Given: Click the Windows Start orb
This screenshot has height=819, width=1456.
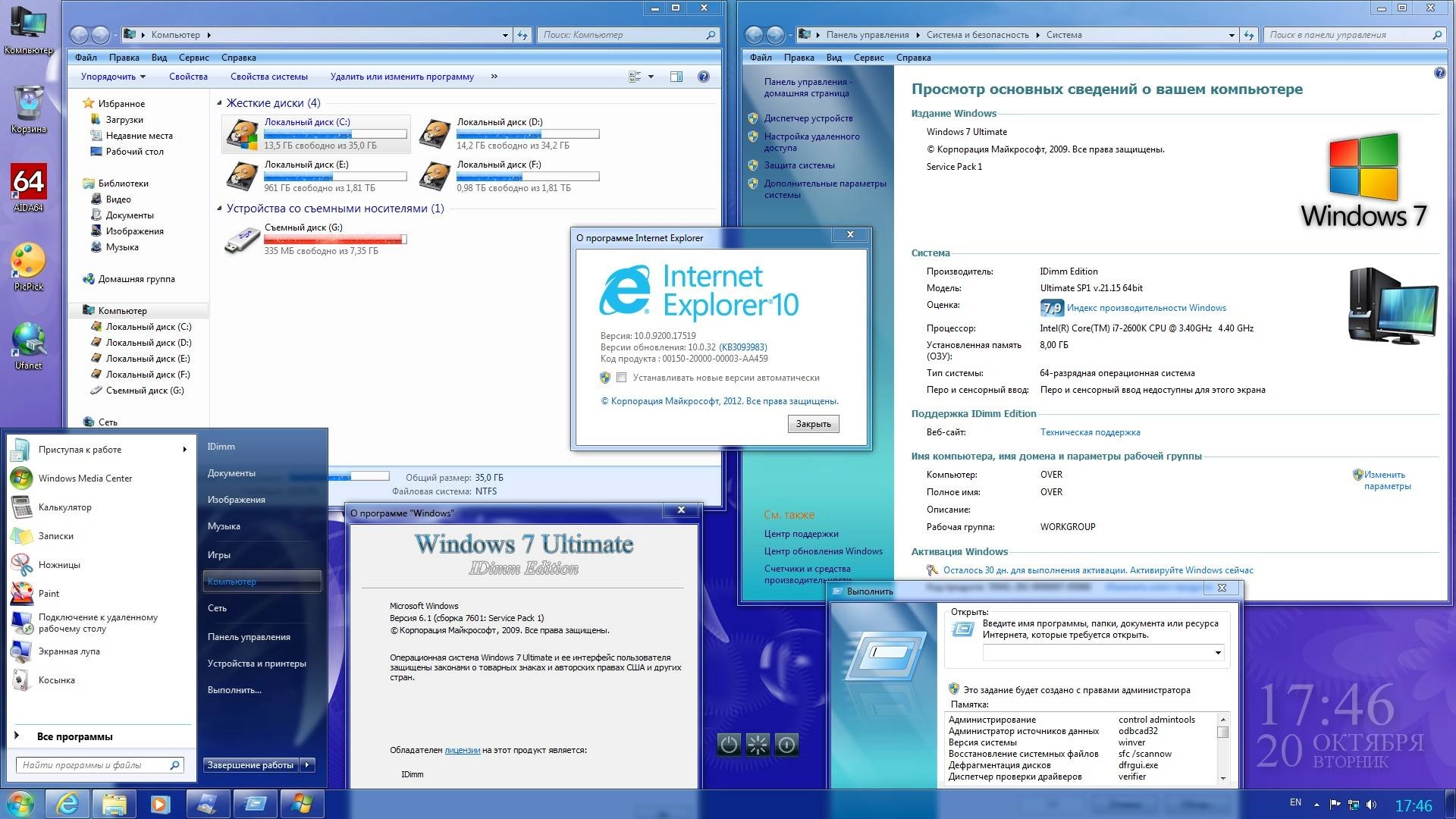Looking at the screenshot, I should click(20, 804).
